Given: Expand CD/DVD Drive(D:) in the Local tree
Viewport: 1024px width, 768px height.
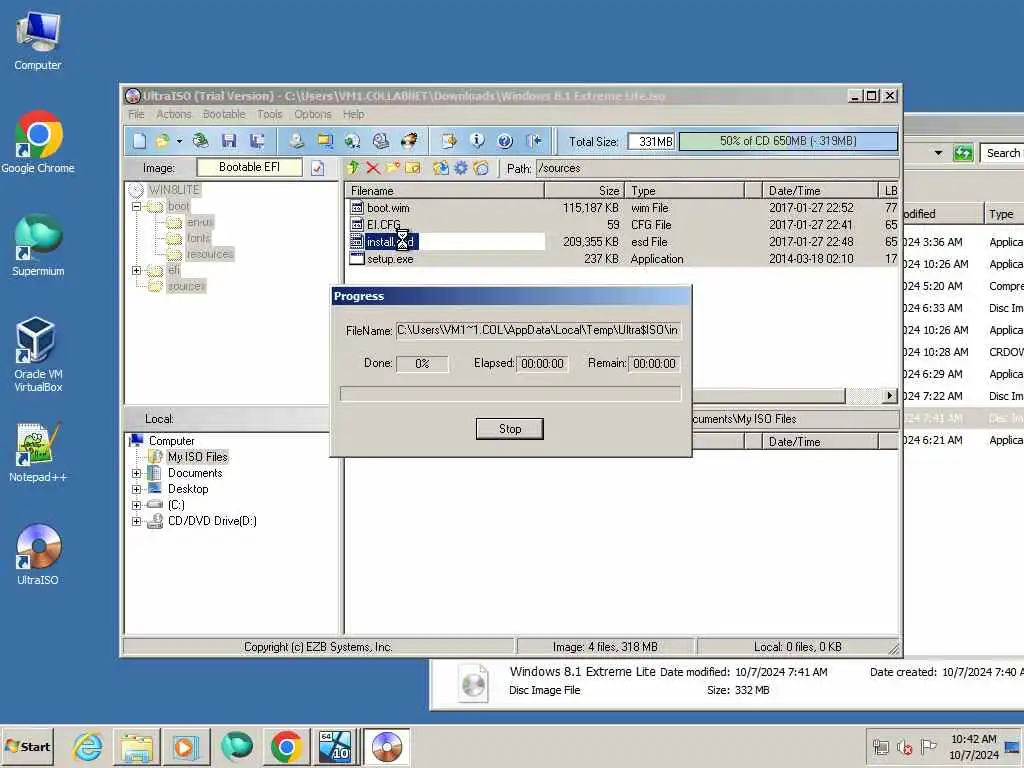Looking at the screenshot, I should 136,521.
